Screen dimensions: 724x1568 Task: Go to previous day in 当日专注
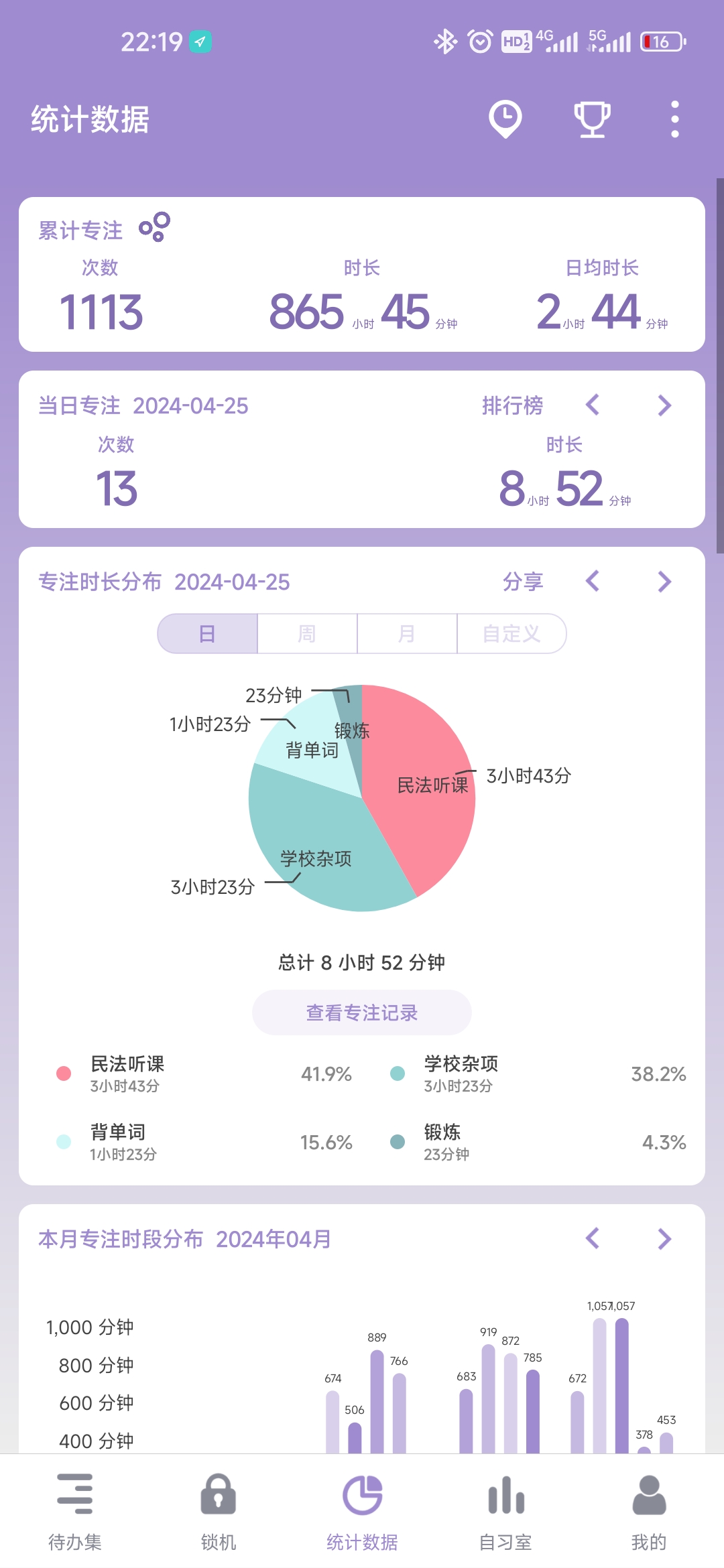coord(593,405)
